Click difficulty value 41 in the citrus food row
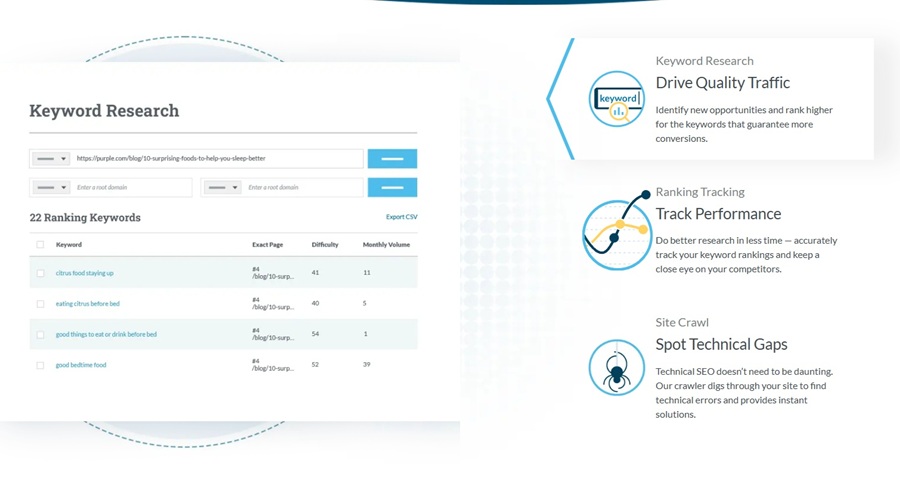900x485 pixels. (x=315, y=273)
